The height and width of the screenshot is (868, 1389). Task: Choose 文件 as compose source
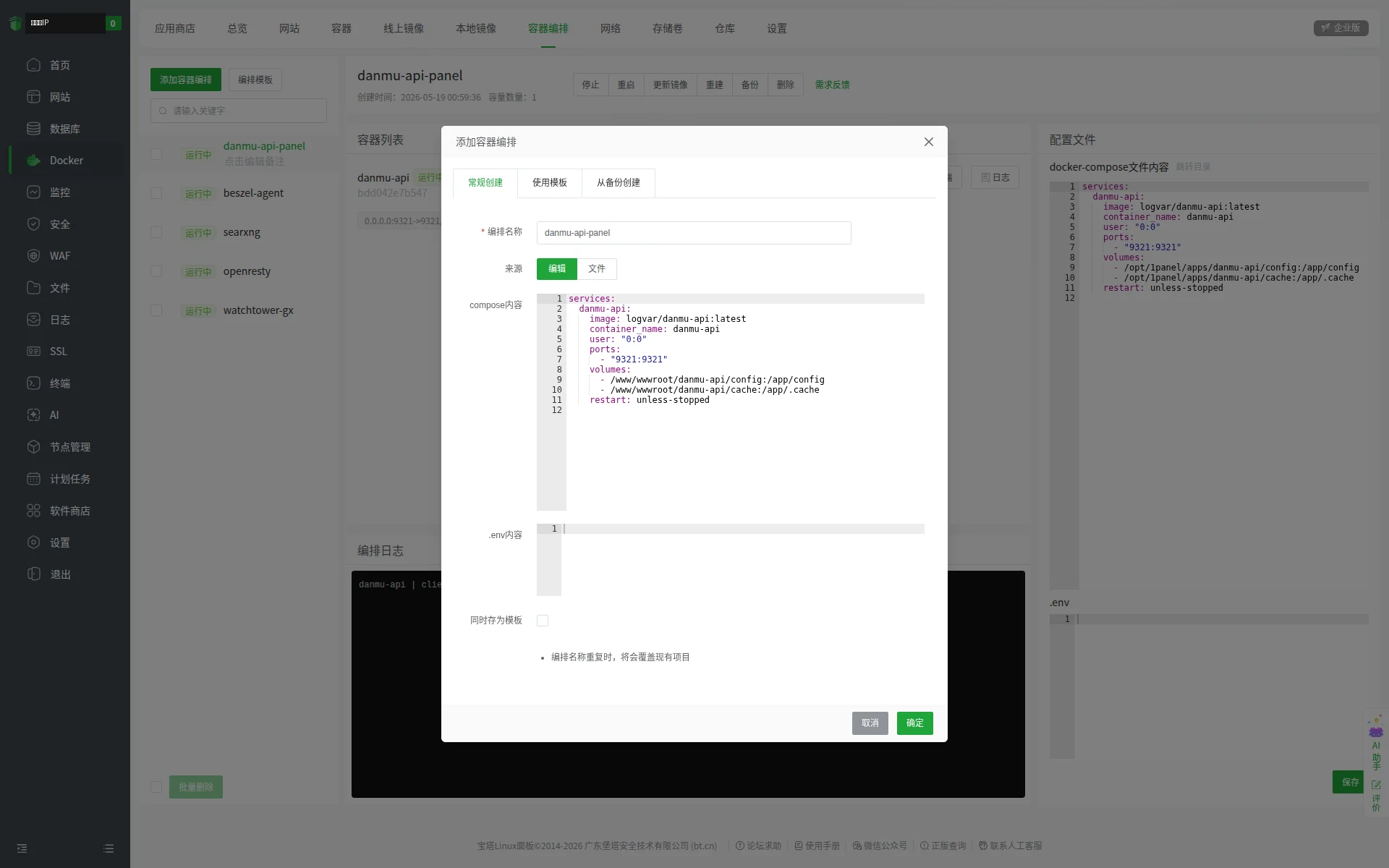[597, 269]
